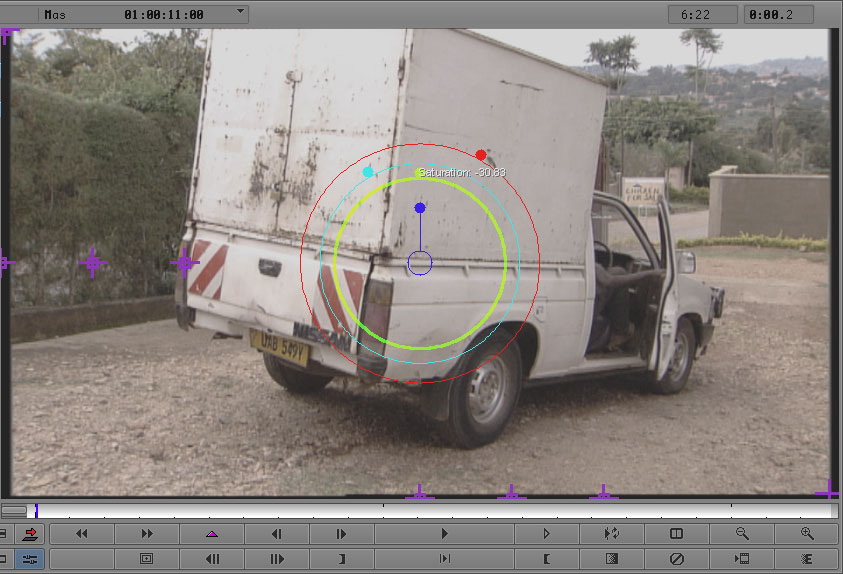Add a keyframe with the pink triangle button
This screenshot has height=574, width=843.
[212, 534]
